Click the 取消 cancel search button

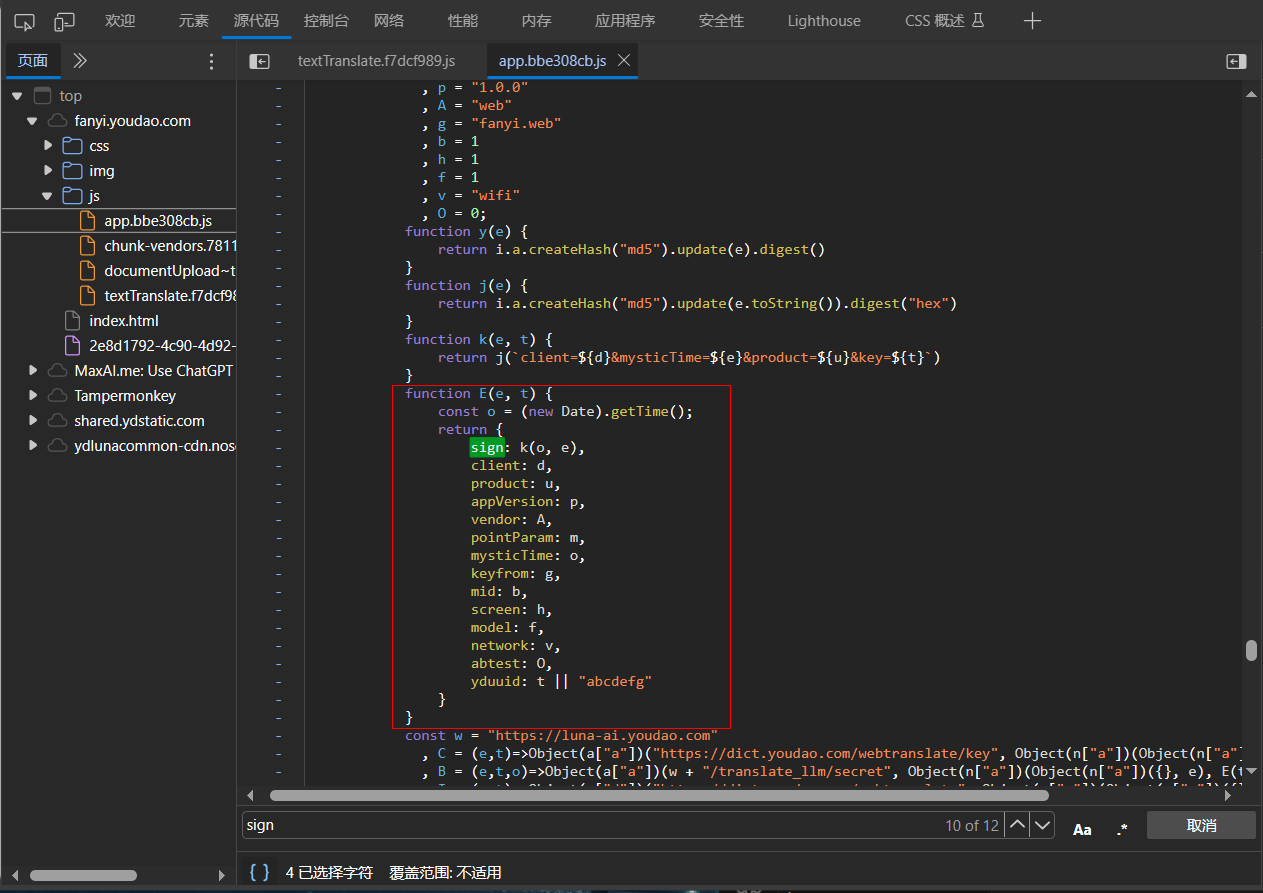click(1200, 825)
